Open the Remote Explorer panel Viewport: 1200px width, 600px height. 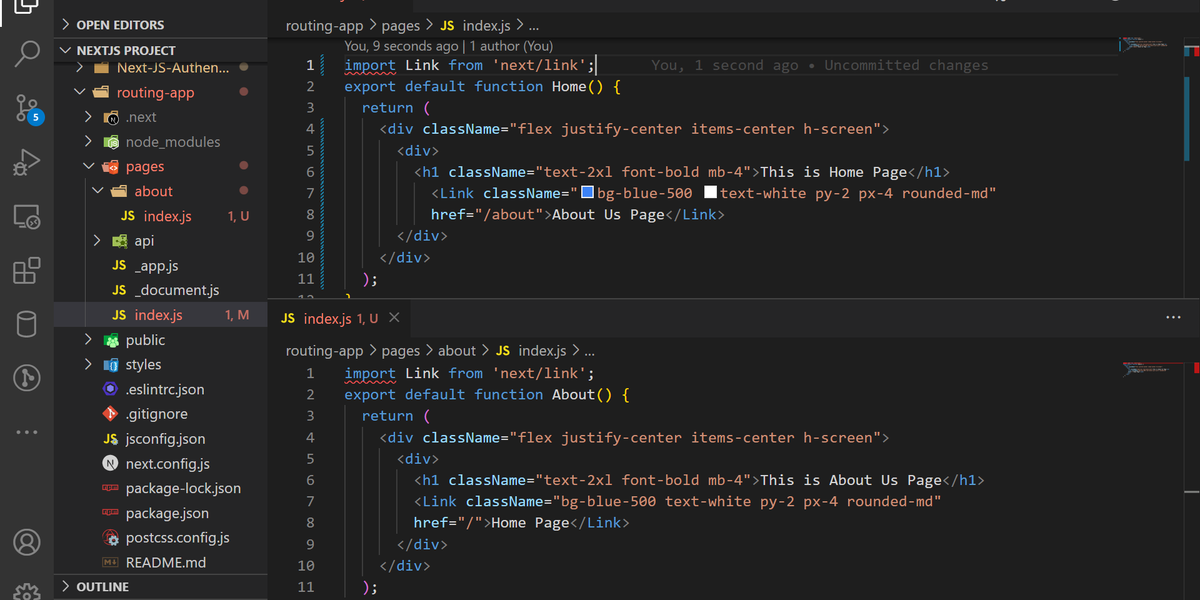pos(26,215)
